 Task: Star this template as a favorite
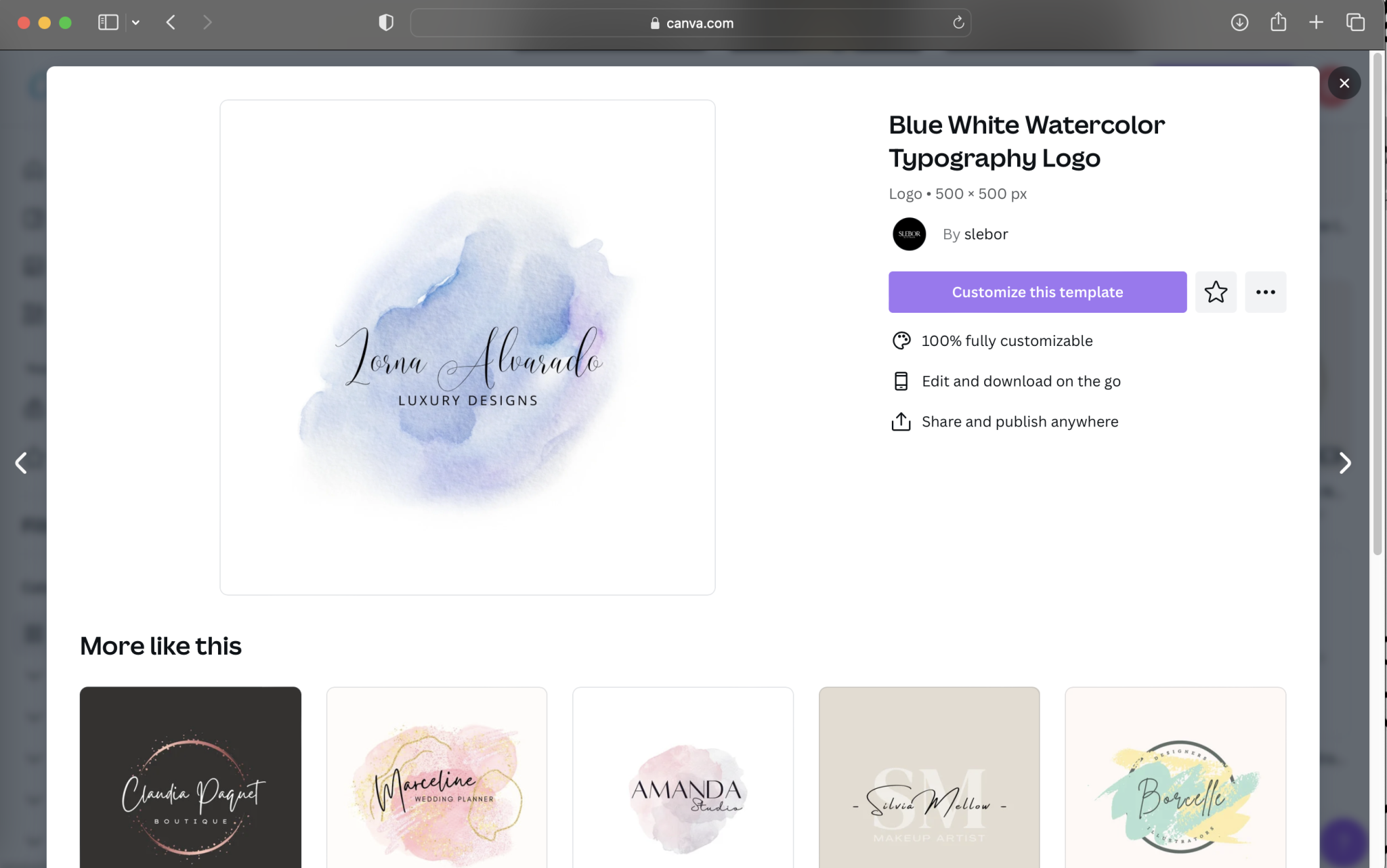point(1216,292)
